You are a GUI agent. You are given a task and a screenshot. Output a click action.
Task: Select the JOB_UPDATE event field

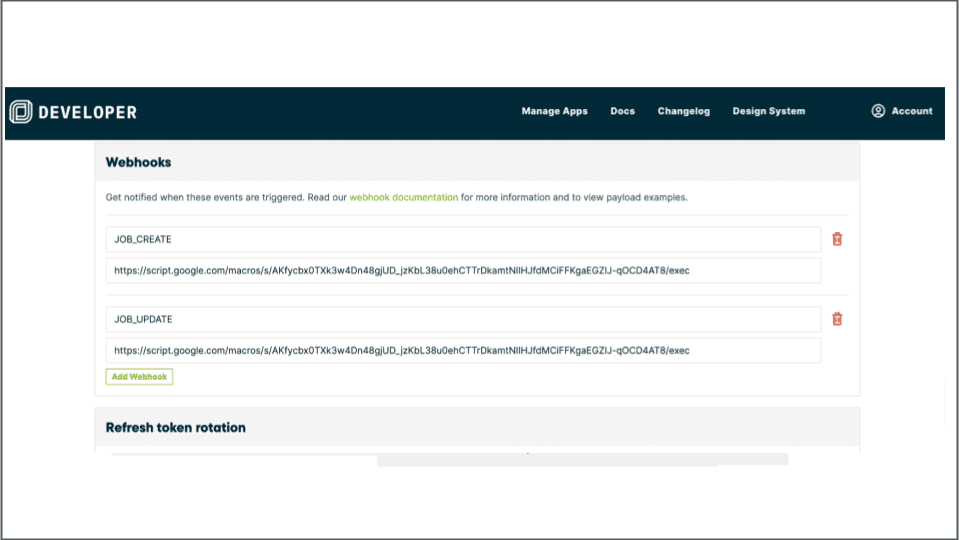pos(463,320)
